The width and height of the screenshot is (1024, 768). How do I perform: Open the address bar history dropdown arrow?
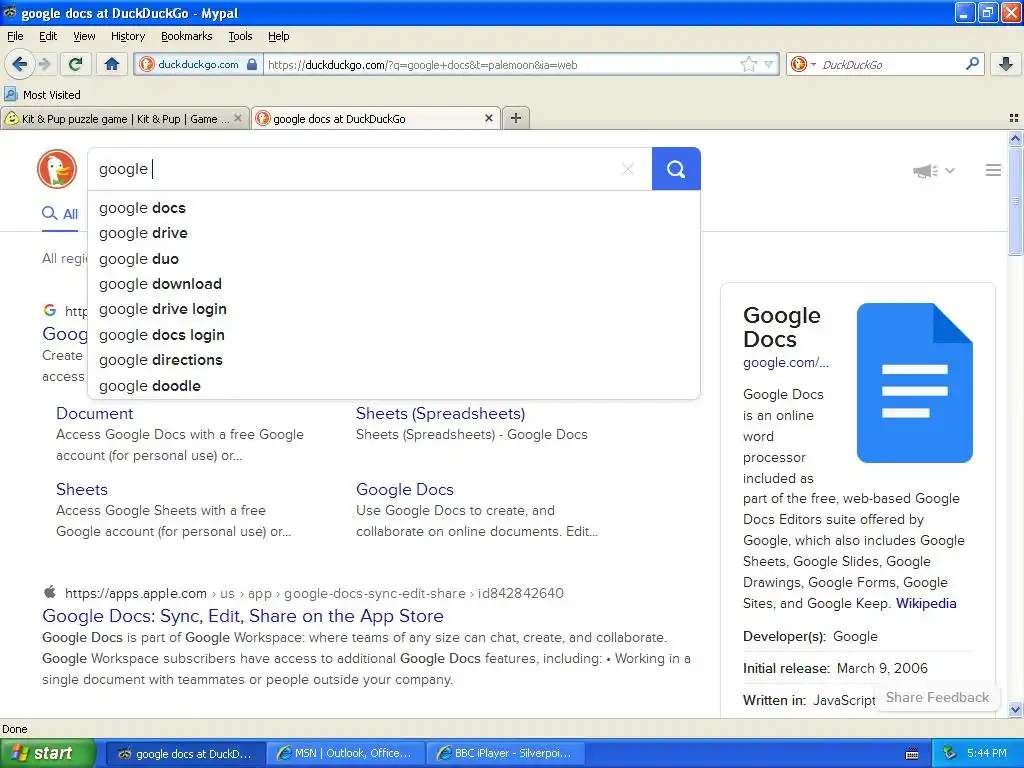769,64
